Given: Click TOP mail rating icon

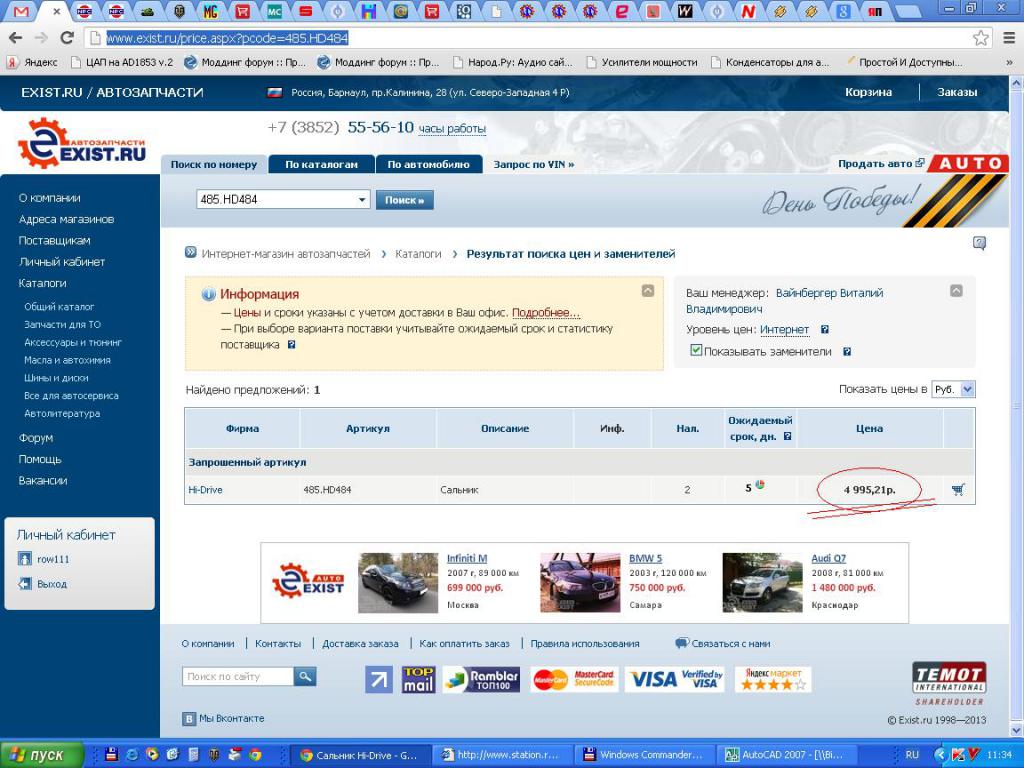Looking at the screenshot, I should click(x=419, y=680).
